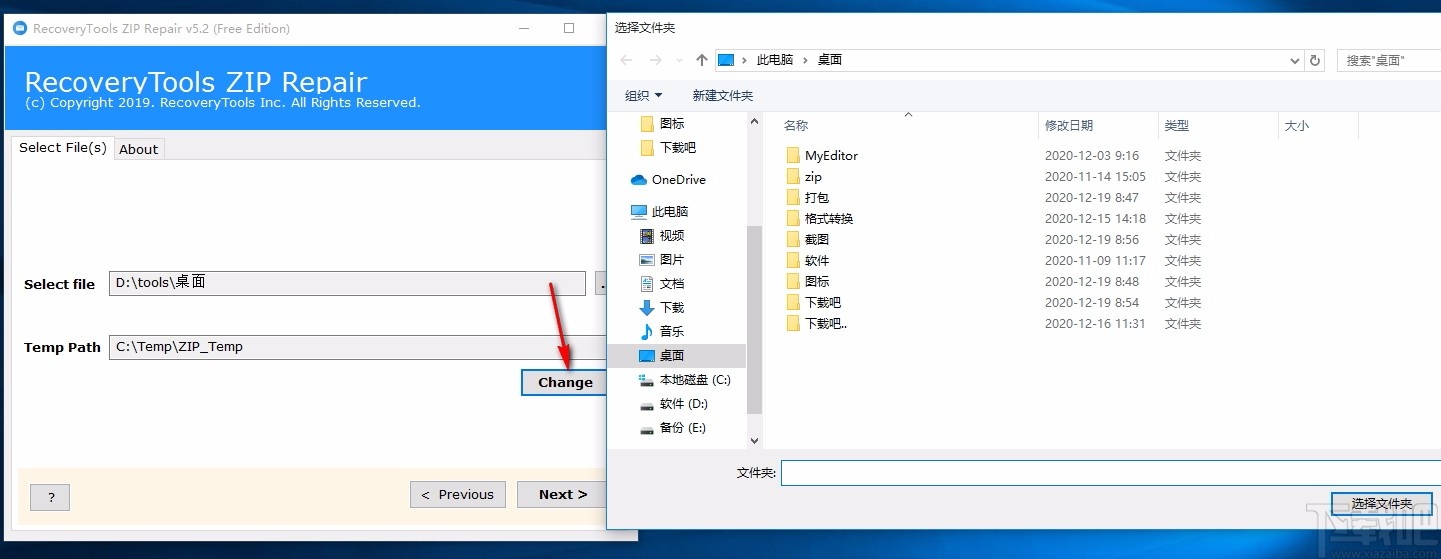This screenshot has height=559, width=1441.
Task: Click the < Previous button
Action: 458,494
